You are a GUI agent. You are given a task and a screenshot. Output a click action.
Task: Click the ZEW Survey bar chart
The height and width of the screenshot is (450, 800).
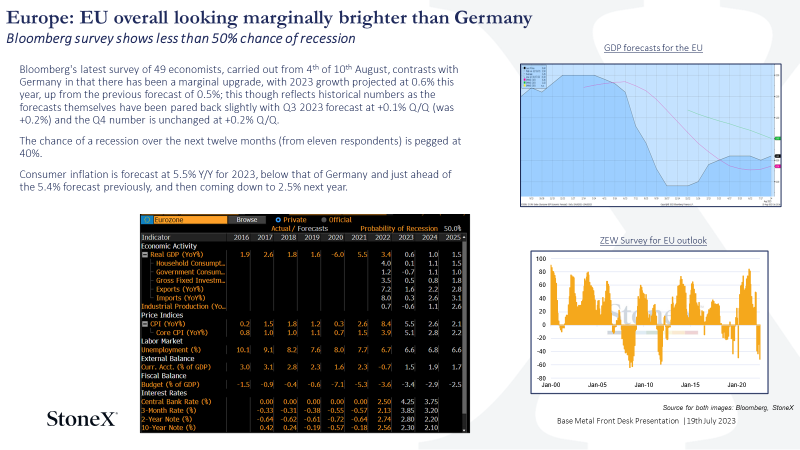649,322
